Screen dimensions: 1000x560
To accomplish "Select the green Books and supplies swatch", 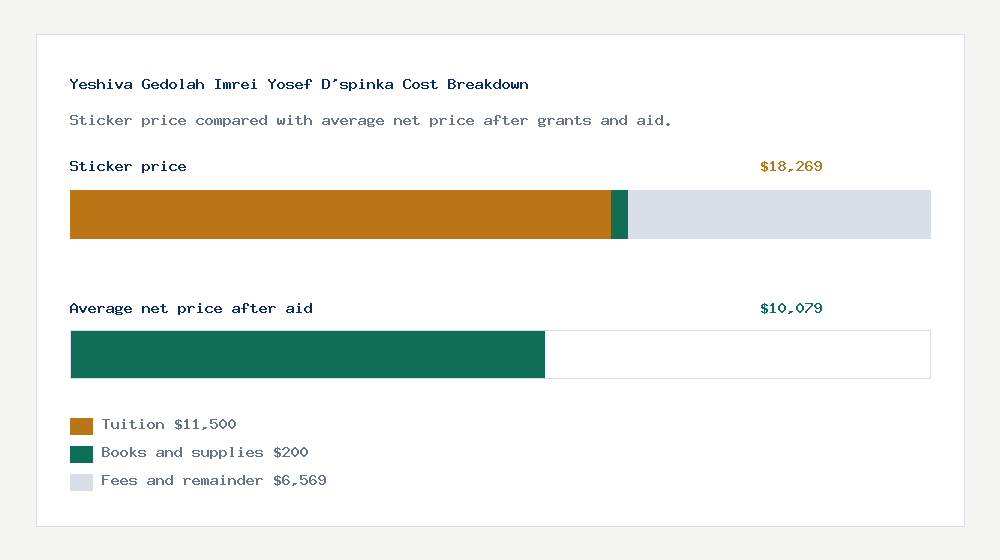I will click(81, 454).
